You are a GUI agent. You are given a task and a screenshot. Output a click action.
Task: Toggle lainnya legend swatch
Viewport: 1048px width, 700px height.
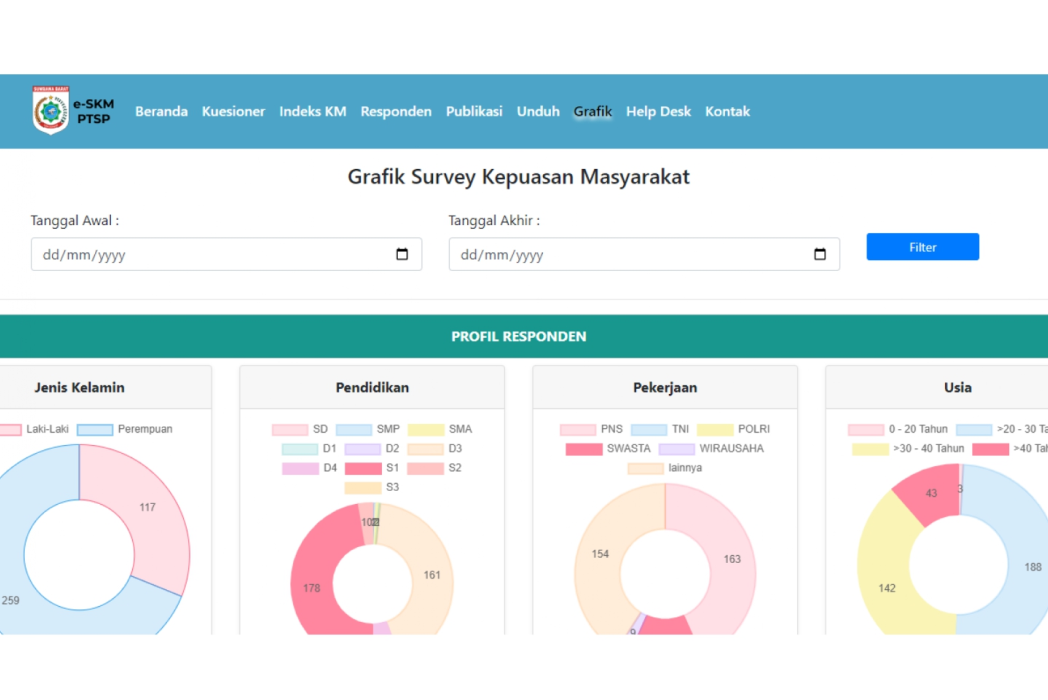click(646, 468)
